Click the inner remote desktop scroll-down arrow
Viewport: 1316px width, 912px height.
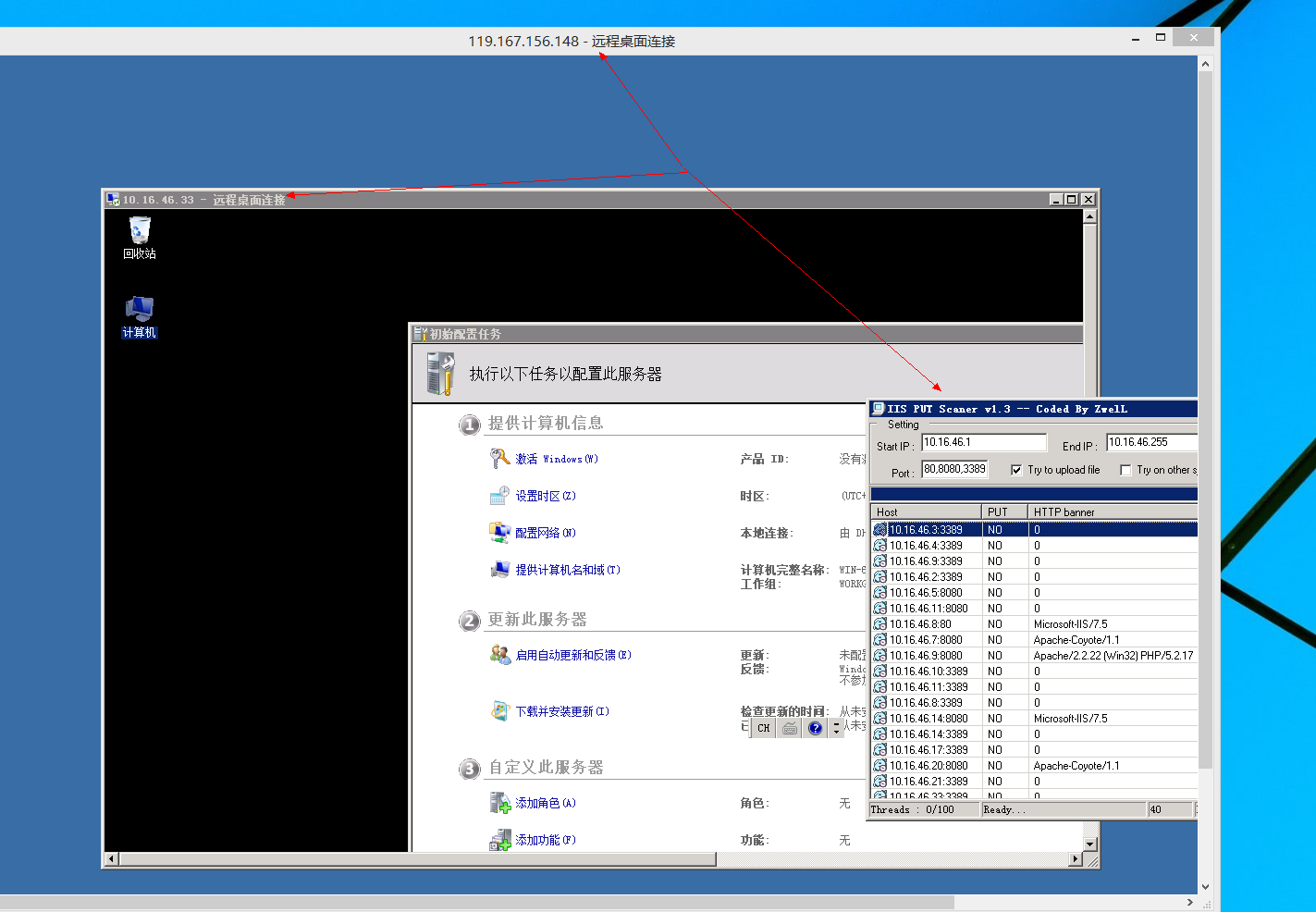1089,844
